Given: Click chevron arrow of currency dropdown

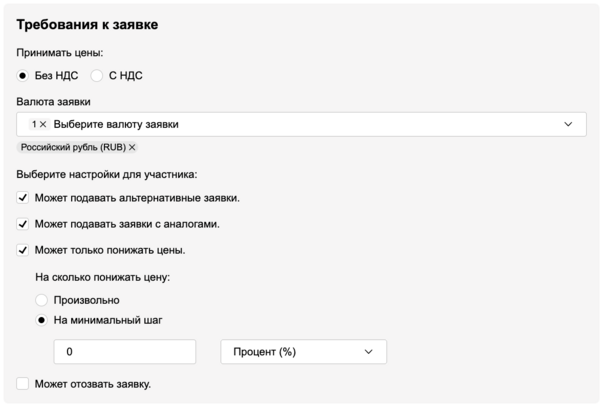Looking at the screenshot, I should (568, 124).
